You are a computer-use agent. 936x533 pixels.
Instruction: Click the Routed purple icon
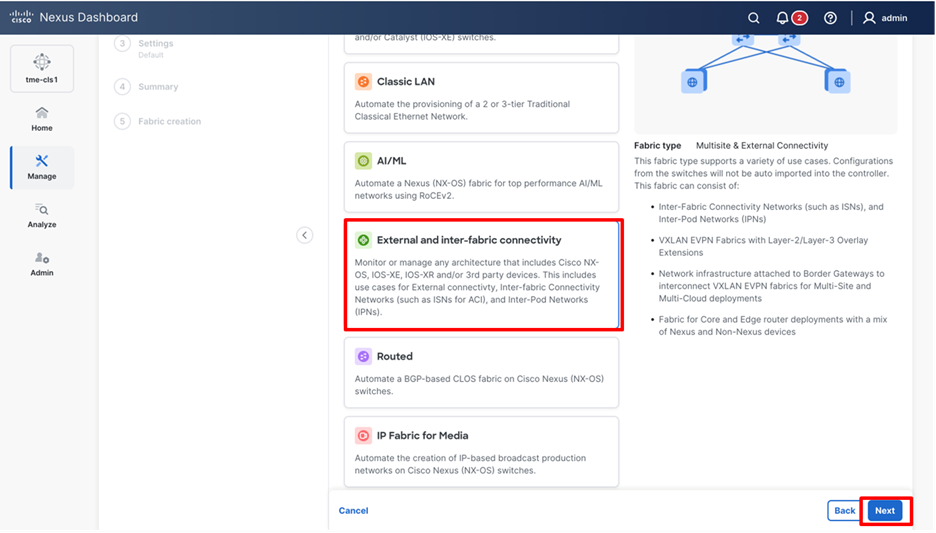(x=363, y=356)
